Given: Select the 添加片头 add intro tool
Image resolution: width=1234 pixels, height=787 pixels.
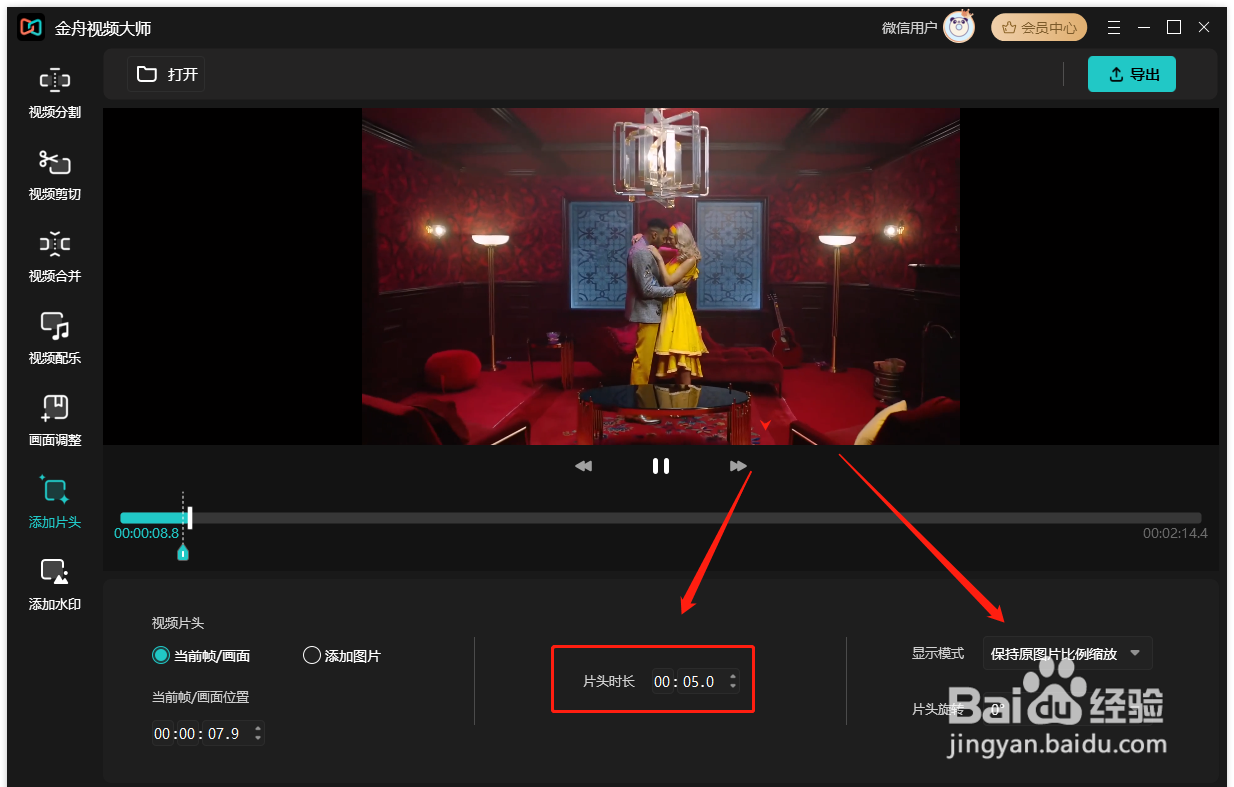Looking at the screenshot, I should point(55,504).
